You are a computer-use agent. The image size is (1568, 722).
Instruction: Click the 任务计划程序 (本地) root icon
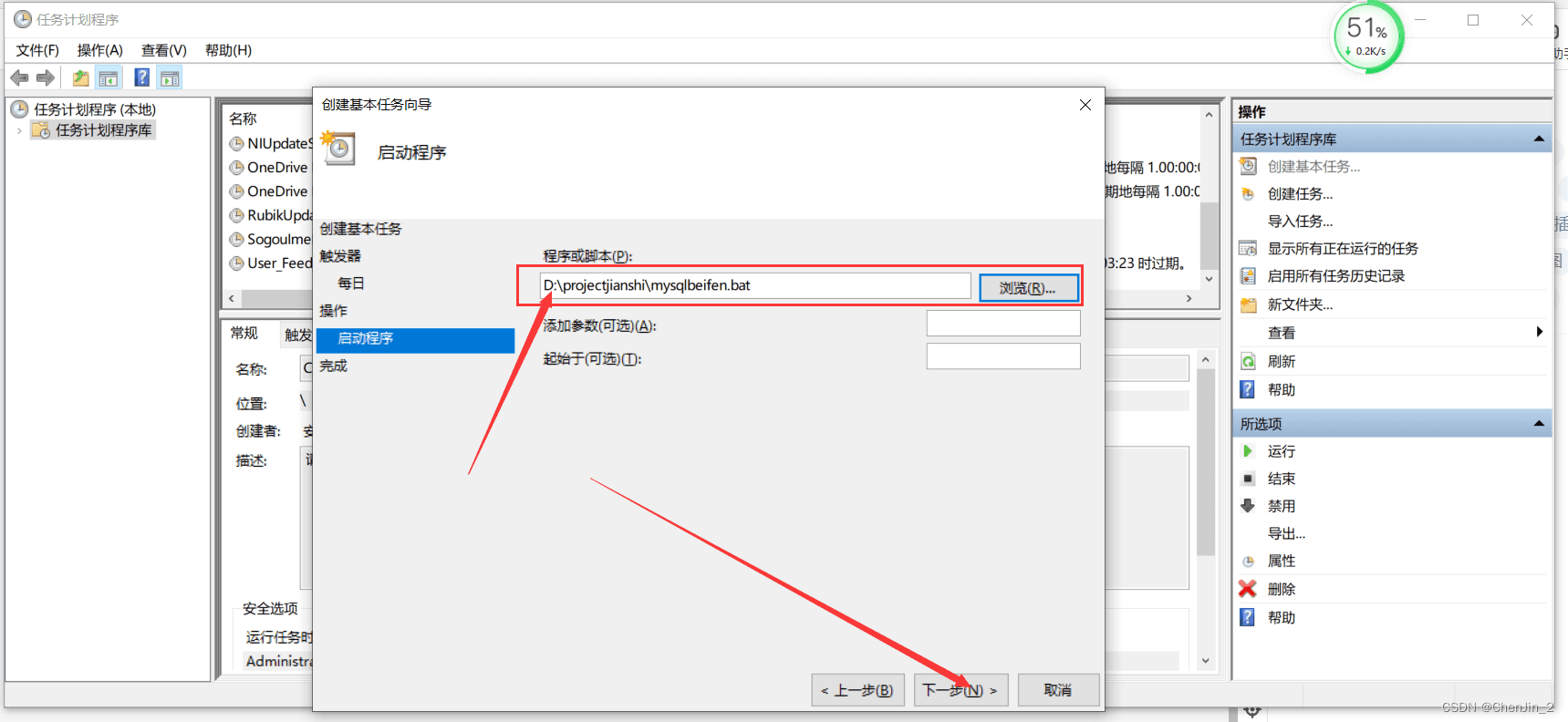20,109
